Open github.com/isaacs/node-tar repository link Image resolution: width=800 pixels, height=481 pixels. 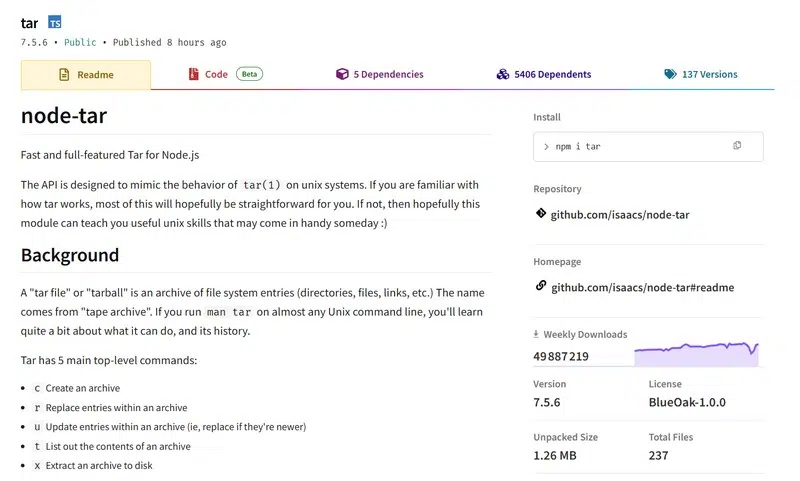(620, 215)
